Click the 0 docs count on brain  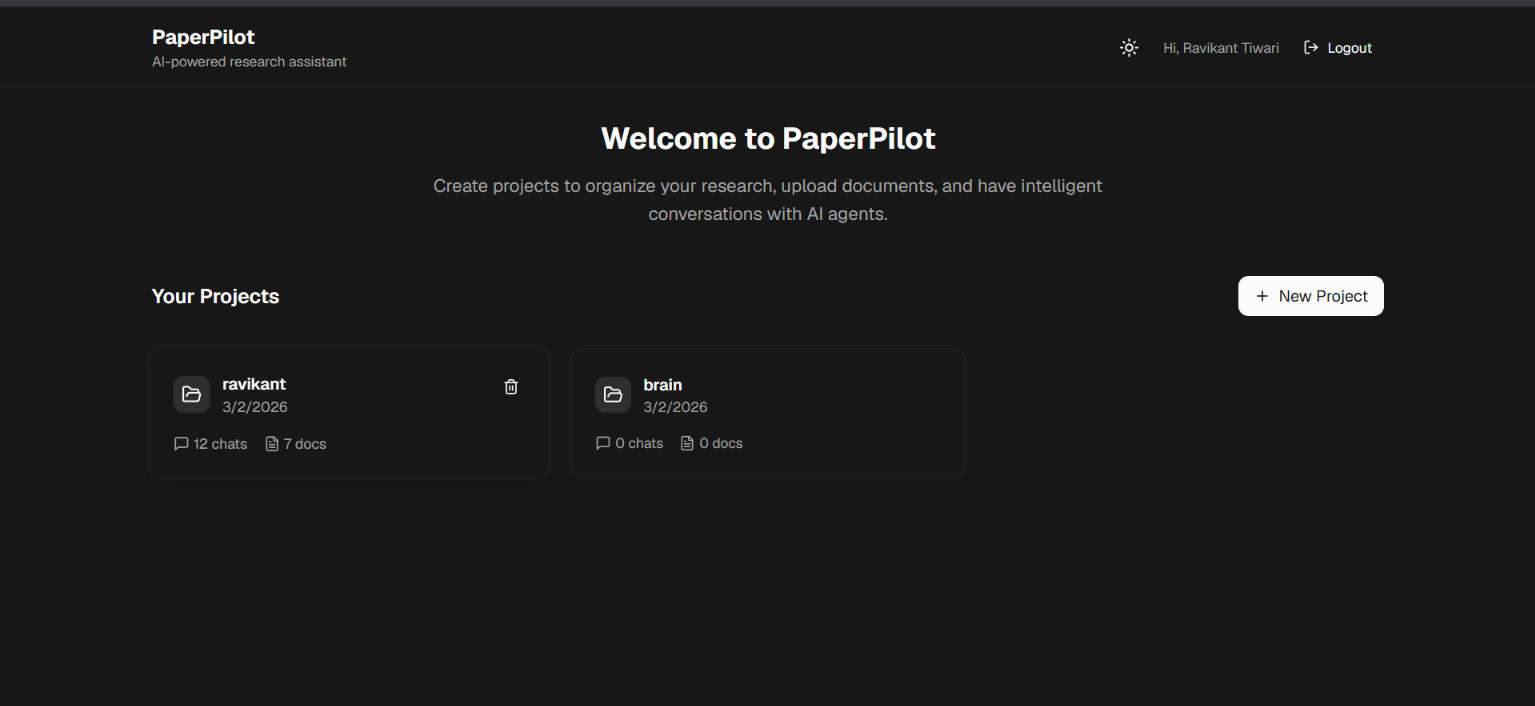click(721, 443)
